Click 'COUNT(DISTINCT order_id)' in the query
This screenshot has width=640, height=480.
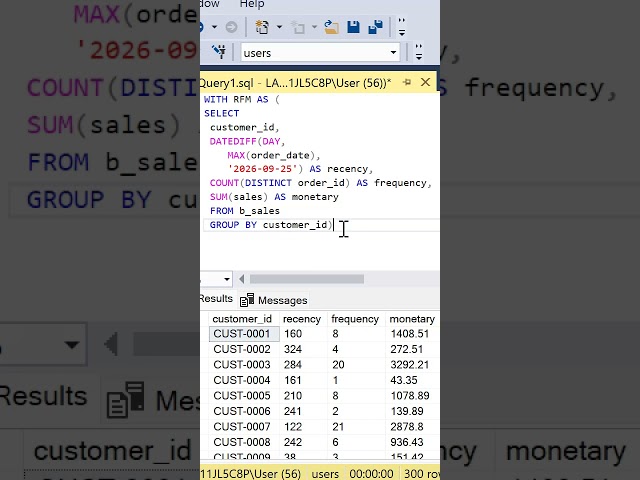pos(280,183)
